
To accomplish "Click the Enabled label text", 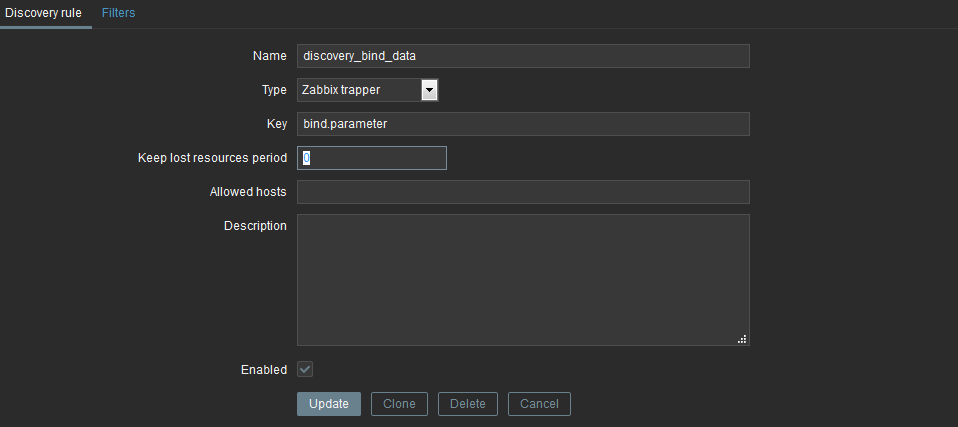I will [x=264, y=370].
